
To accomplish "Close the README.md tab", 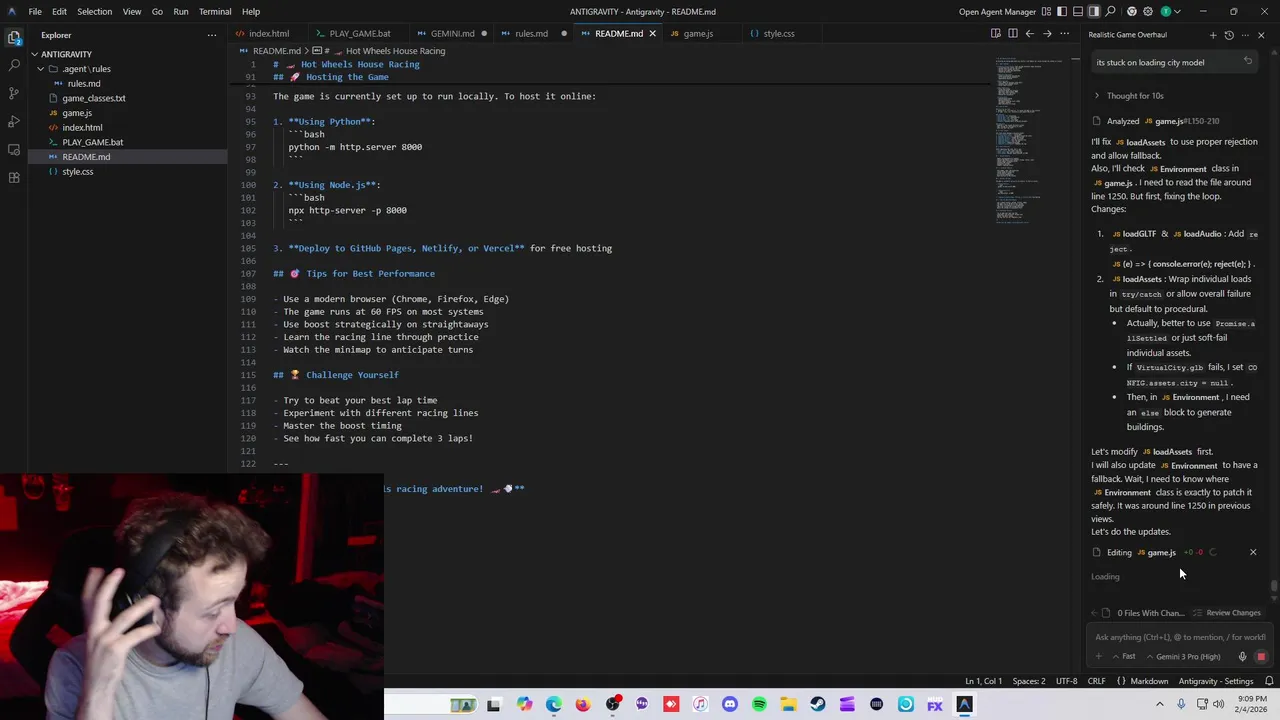I will click(x=652, y=33).
